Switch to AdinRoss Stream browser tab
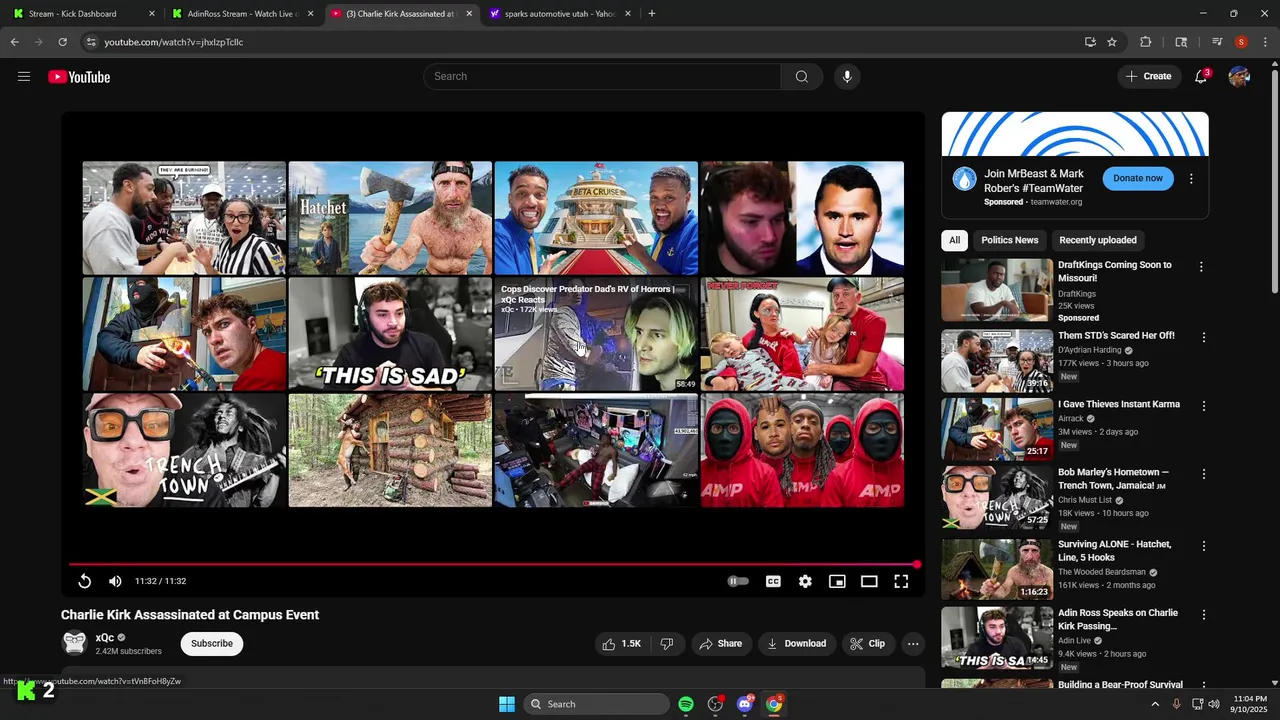Screen dimensions: 1280x720 pos(243,14)
